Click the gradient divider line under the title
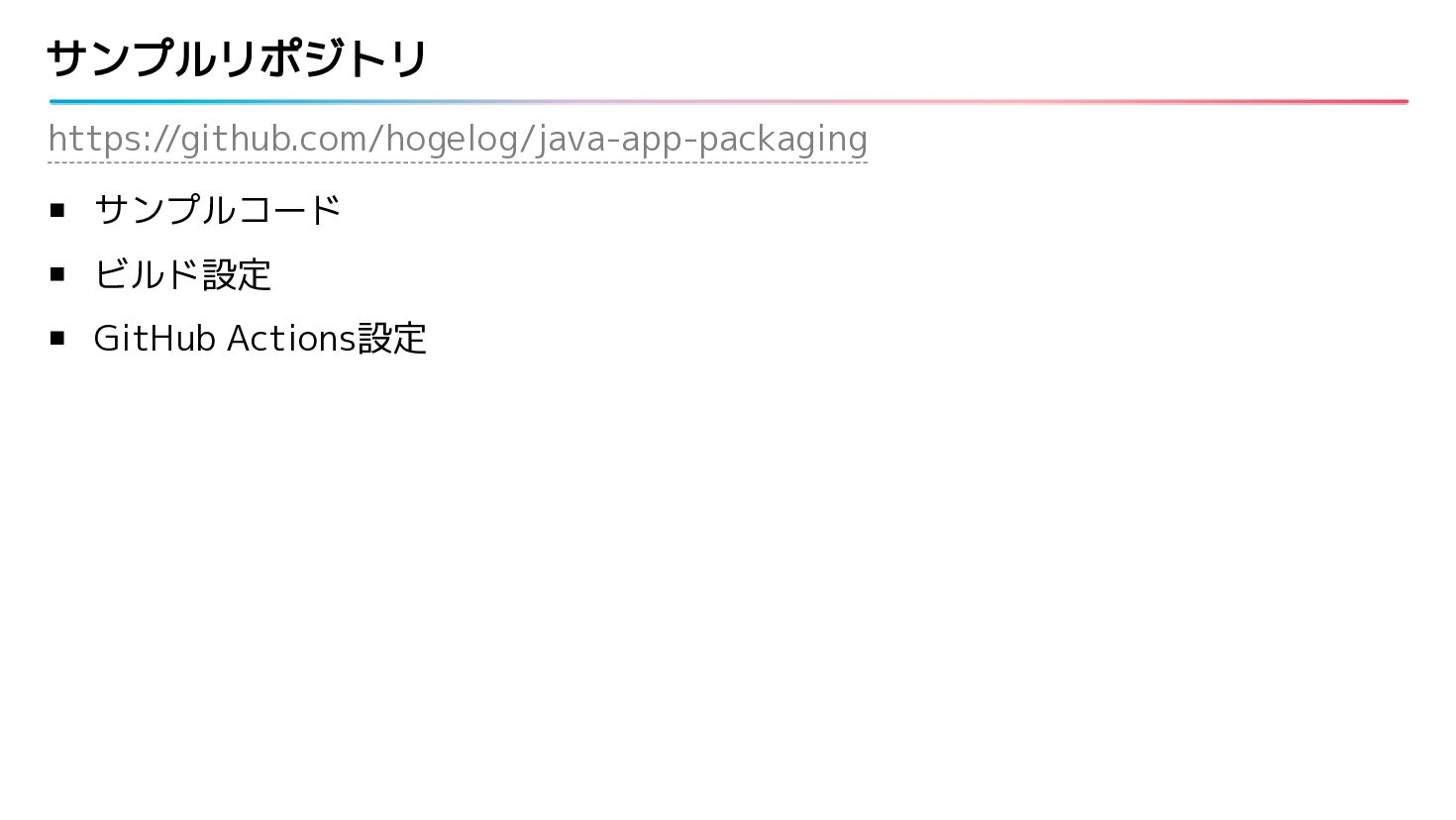The height and width of the screenshot is (820, 1456). [x=728, y=101]
